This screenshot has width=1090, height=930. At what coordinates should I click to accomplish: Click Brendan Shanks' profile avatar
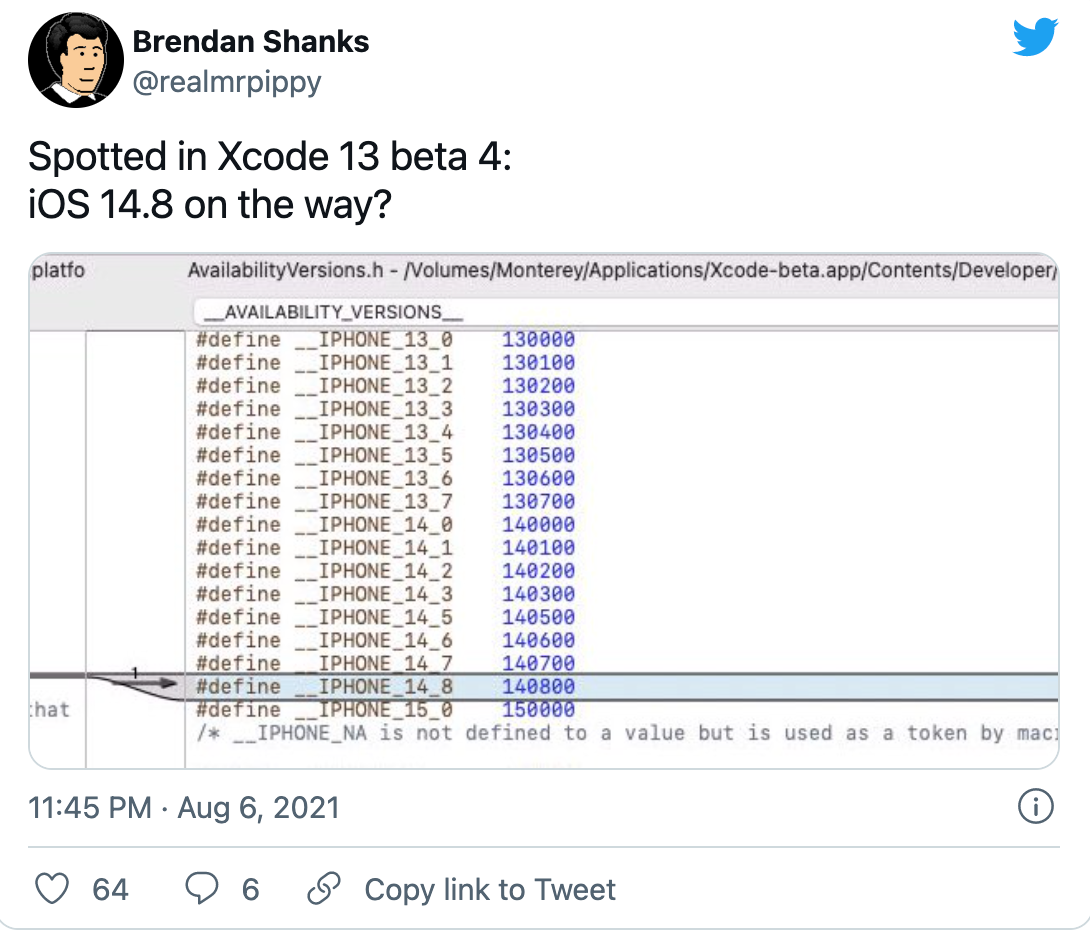point(68,62)
